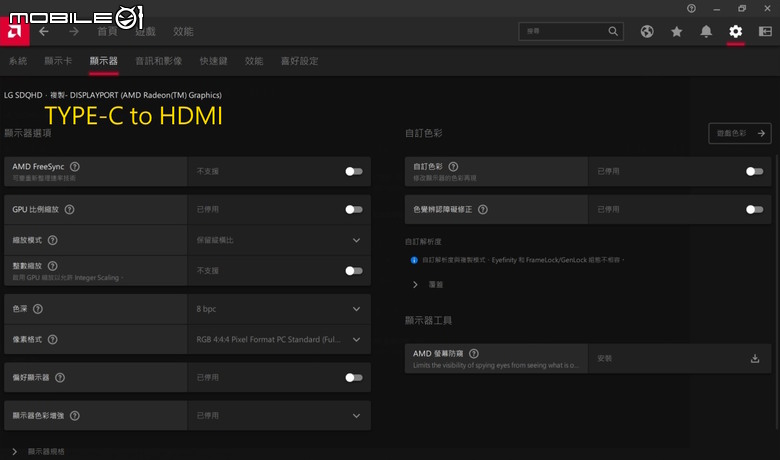The image size is (780, 460).
Task: Switch to the 喜好設定 tab
Action: [299, 61]
